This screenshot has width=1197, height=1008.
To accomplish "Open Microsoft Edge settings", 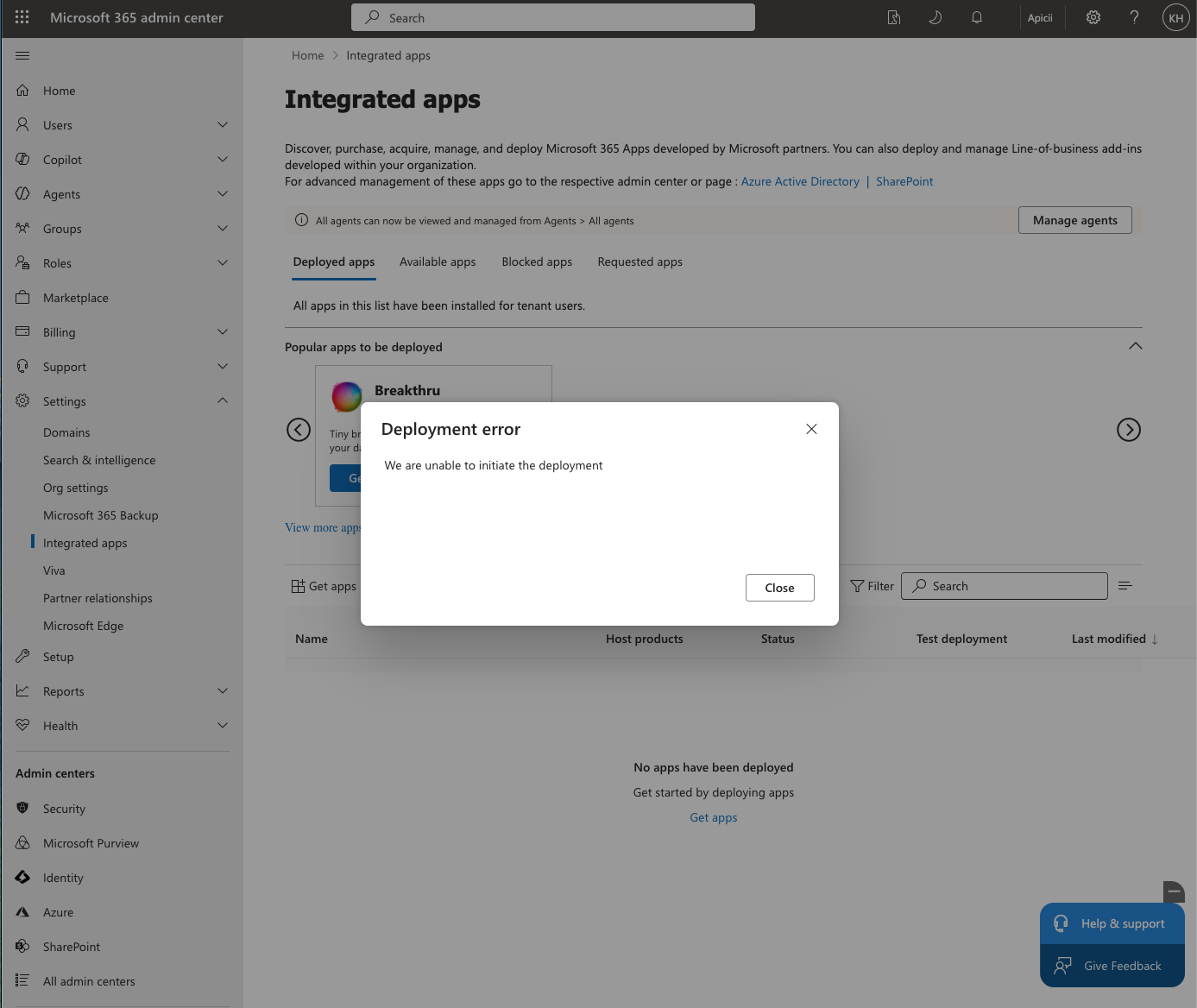I will pos(84,626).
